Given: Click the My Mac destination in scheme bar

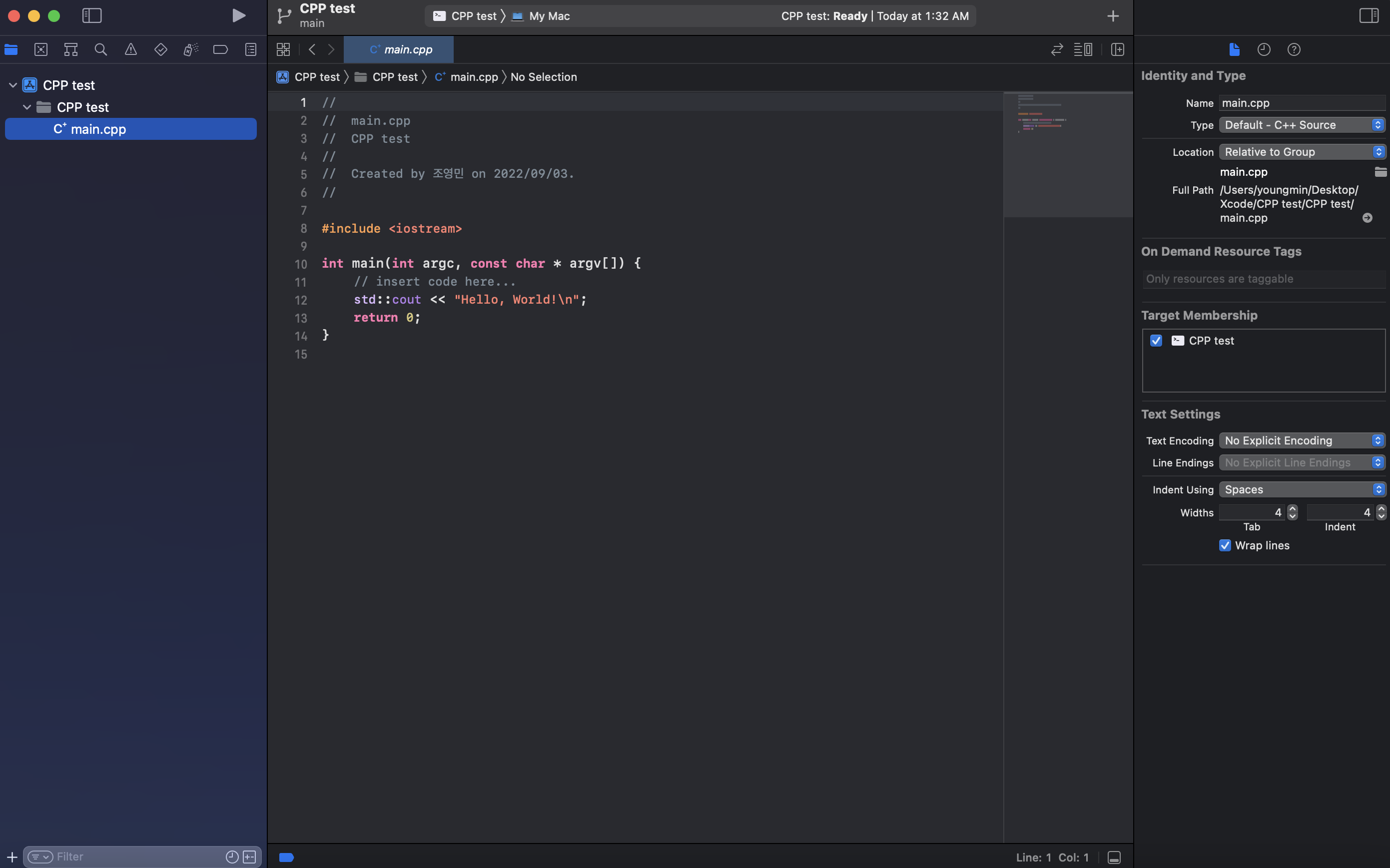Looking at the screenshot, I should [x=548, y=16].
